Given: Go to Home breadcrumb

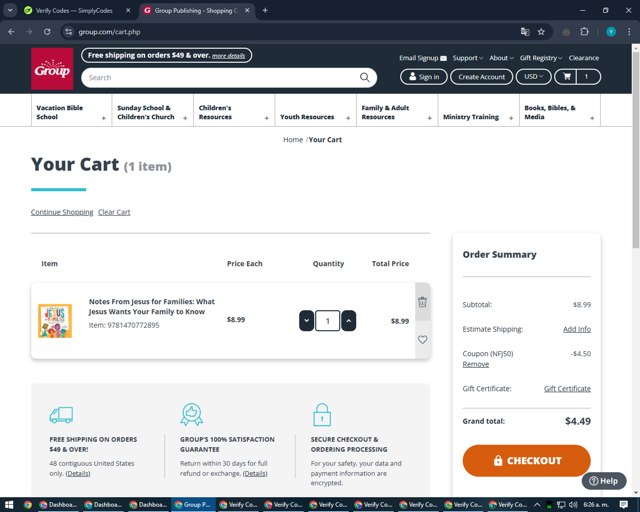Looking at the screenshot, I should (x=293, y=140).
